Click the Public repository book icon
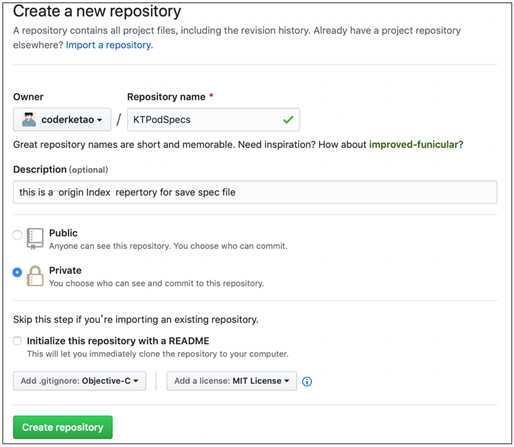 pyautogui.click(x=35, y=238)
